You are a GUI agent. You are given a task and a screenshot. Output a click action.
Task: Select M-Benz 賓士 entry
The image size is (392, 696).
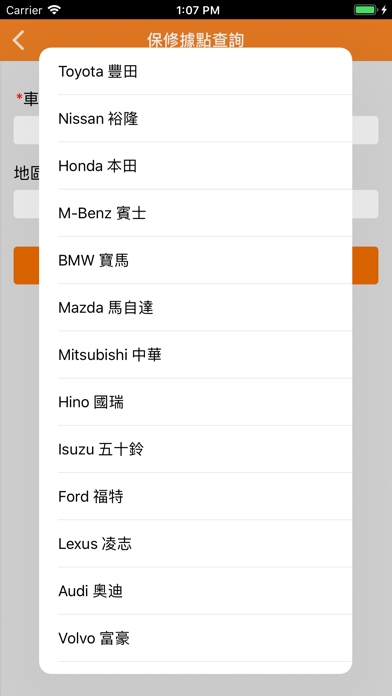point(195,213)
